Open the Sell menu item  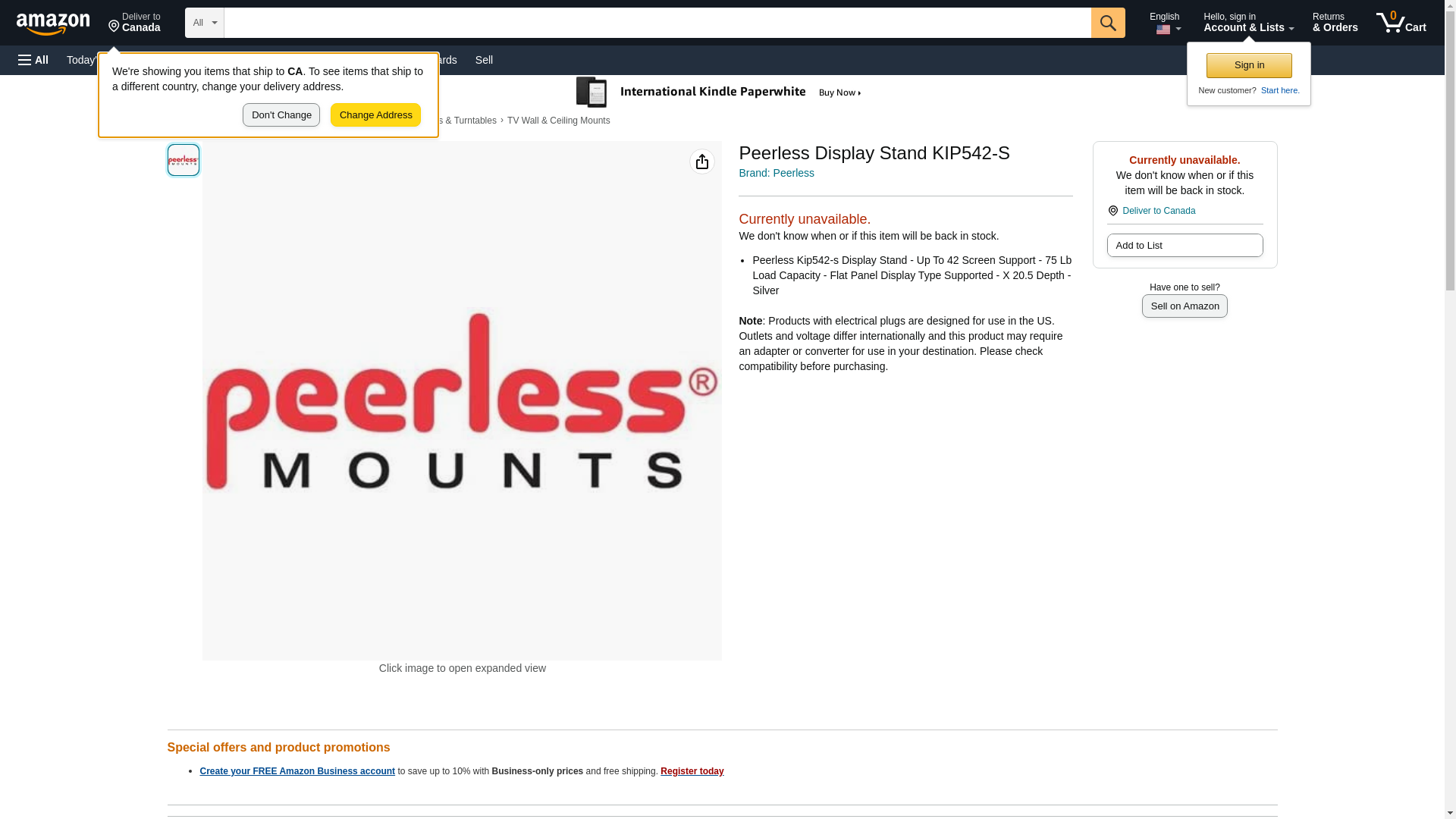click(x=484, y=60)
